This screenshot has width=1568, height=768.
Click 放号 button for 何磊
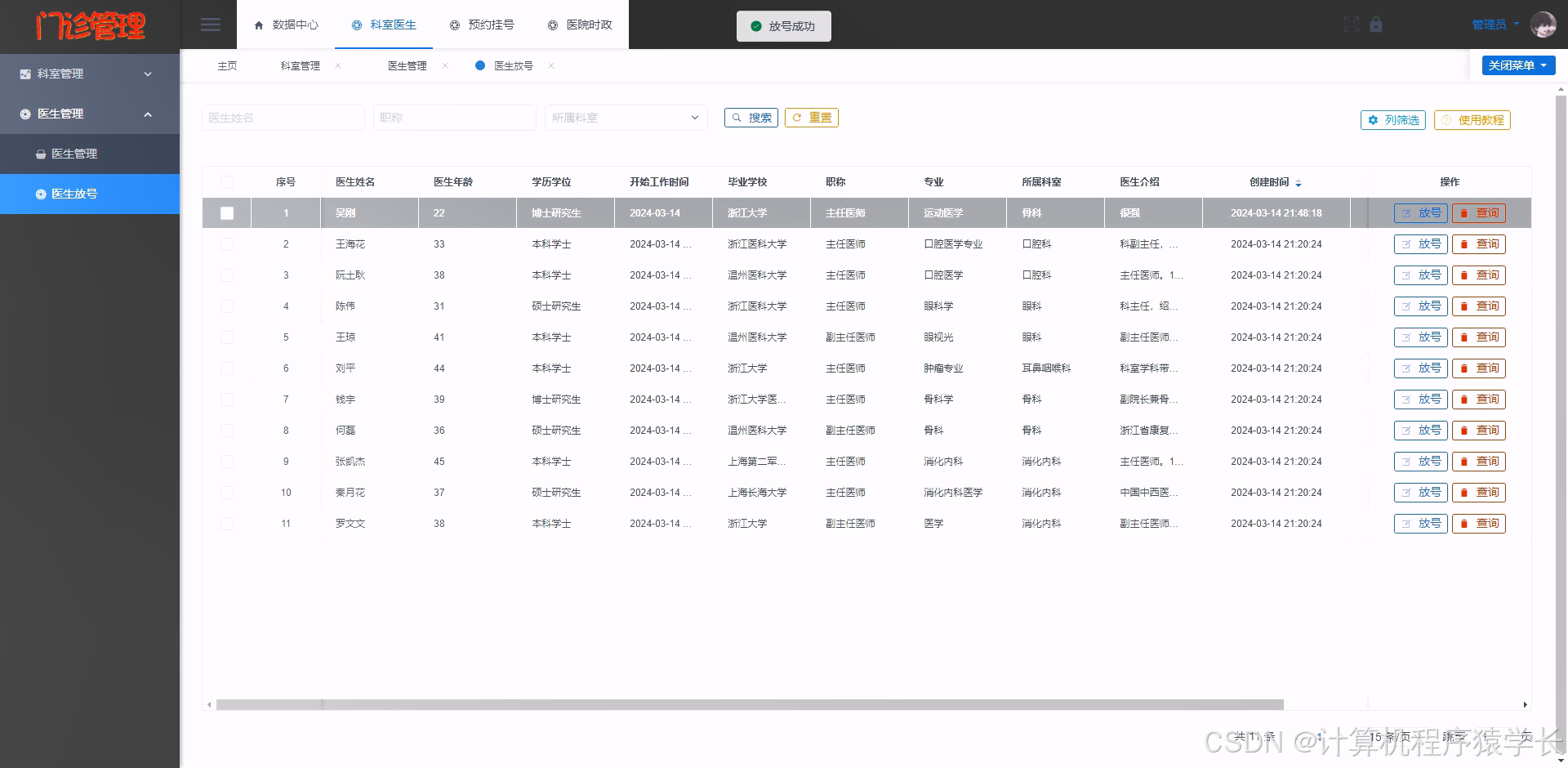1420,431
